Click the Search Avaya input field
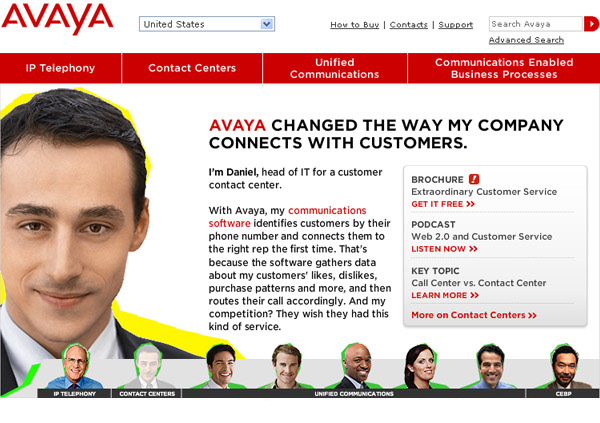This screenshot has height=423, width=600. [x=536, y=24]
